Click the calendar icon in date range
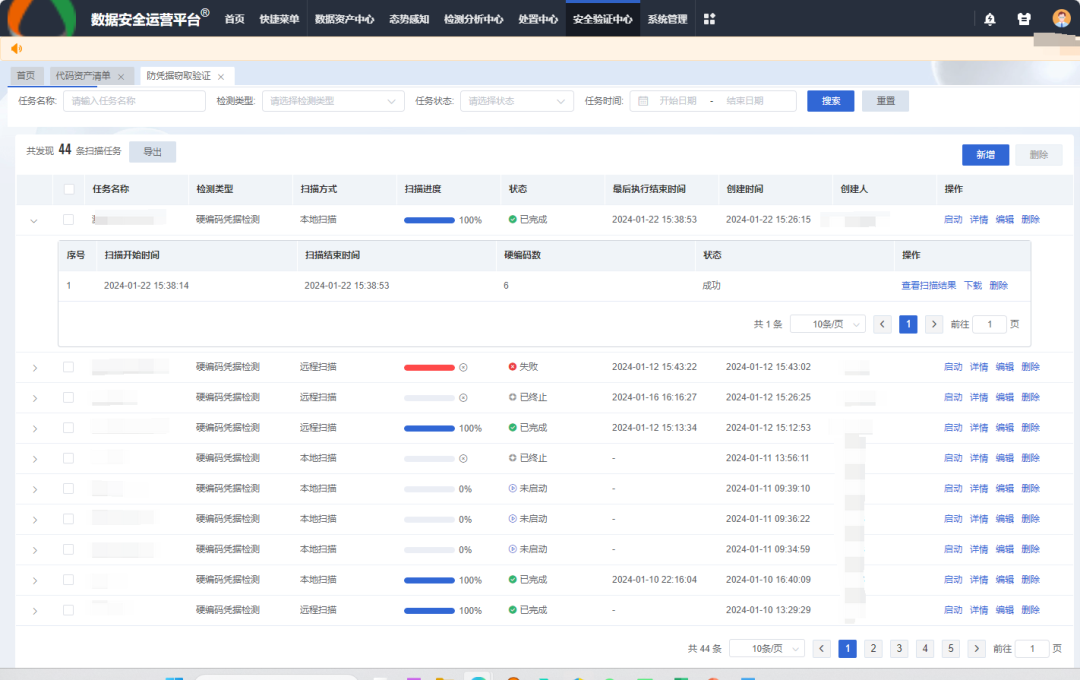 pyautogui.click(x=643, y=101)
